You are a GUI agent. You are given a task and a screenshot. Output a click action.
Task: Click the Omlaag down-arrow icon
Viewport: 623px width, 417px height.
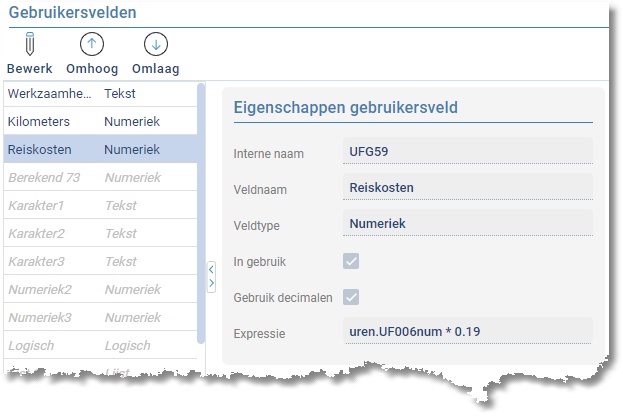pyautogui.click(x=155, y=45)
